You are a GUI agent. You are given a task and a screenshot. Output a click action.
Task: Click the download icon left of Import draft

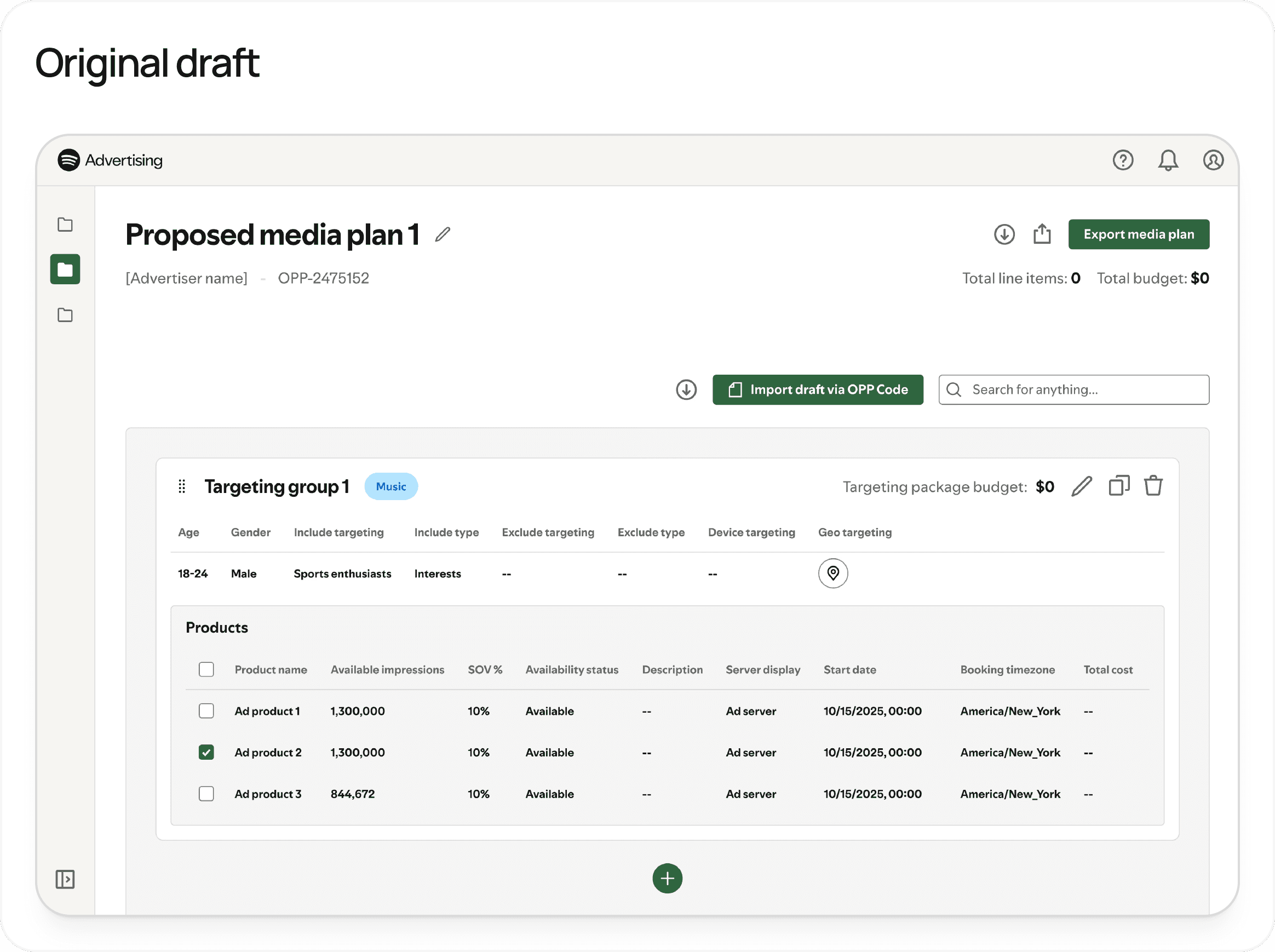tap(686, 389)
